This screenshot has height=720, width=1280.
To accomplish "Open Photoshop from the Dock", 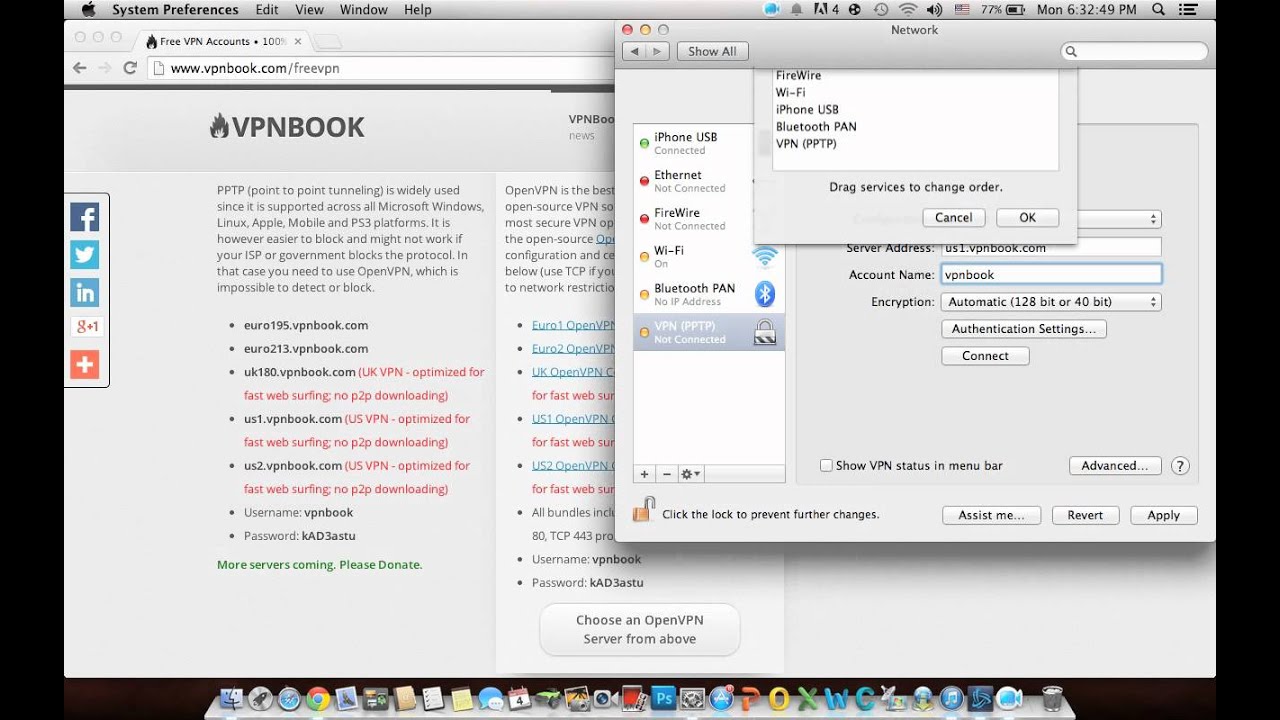I will click(x=662, y=698).
